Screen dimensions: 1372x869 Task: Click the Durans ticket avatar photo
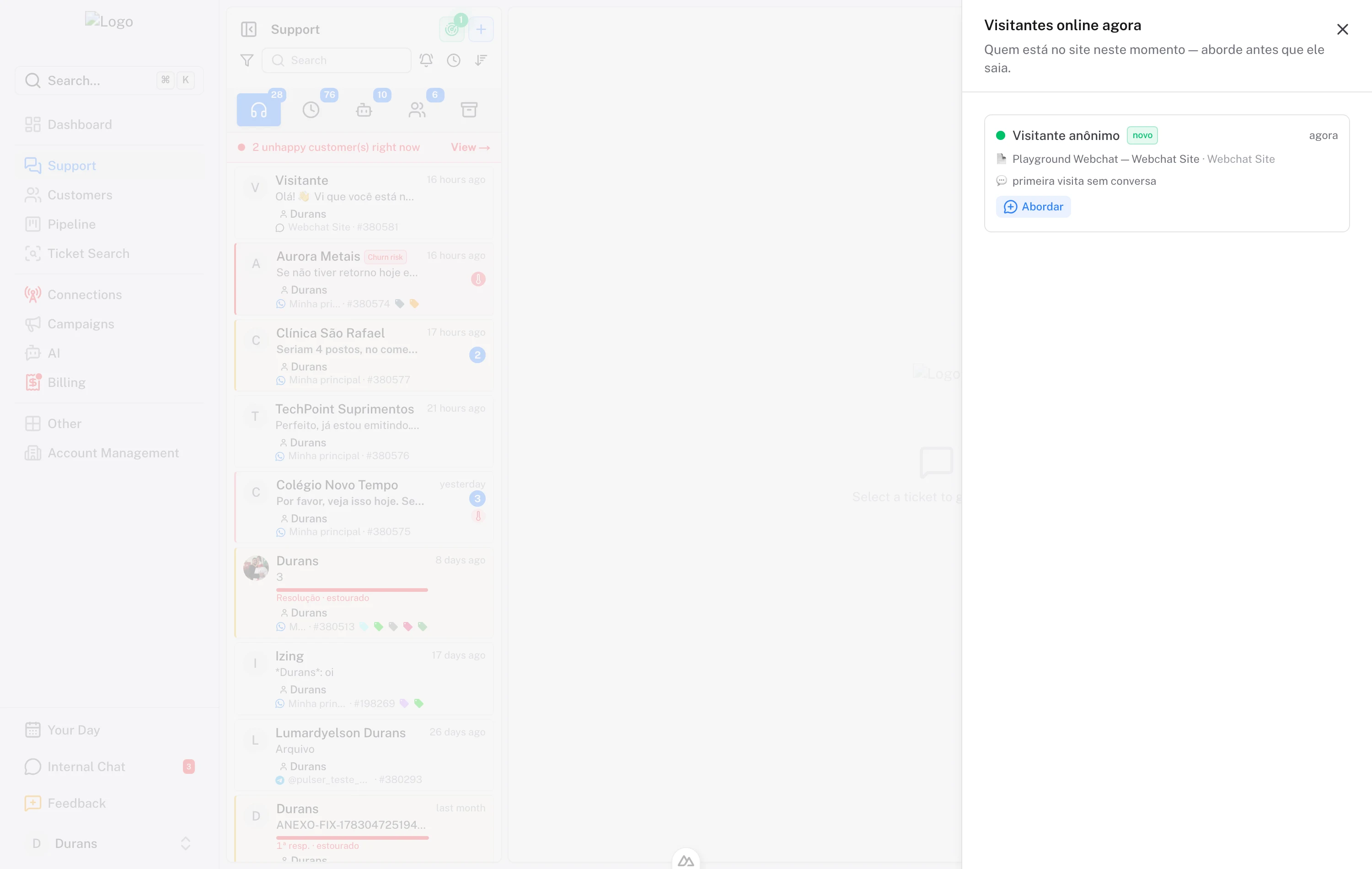pyautogui.click(x=256, y=568)
